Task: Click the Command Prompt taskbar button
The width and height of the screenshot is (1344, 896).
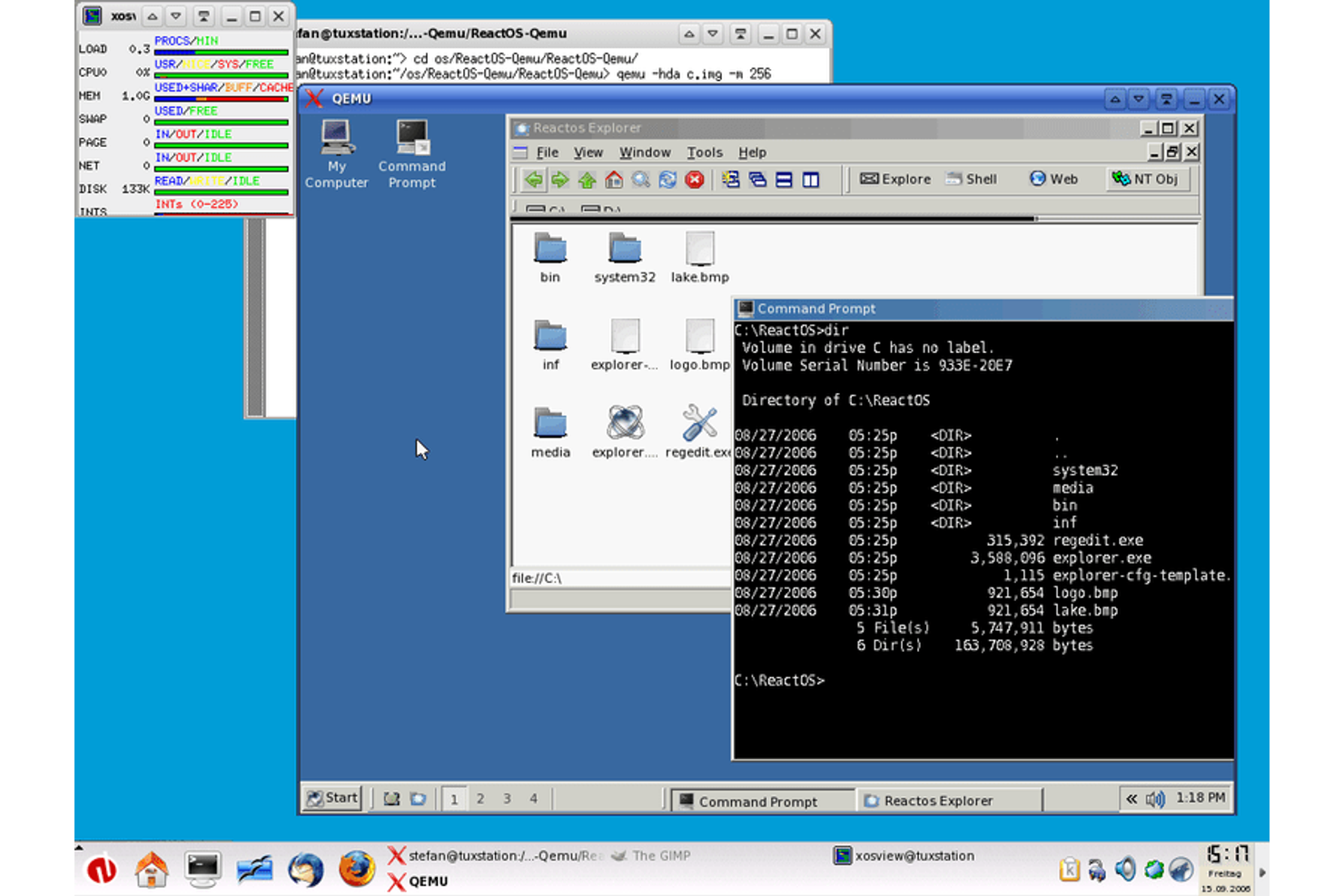Action: [x=761, y=801]
